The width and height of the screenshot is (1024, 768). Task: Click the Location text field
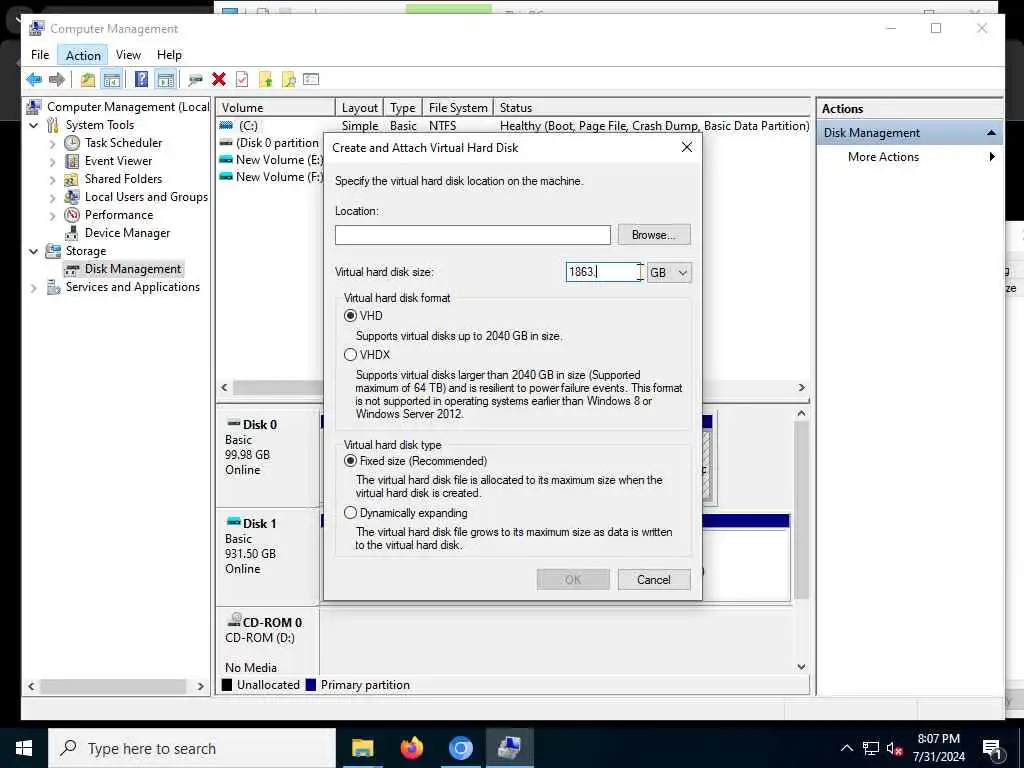pyautogui.click(x=473, y=235)
